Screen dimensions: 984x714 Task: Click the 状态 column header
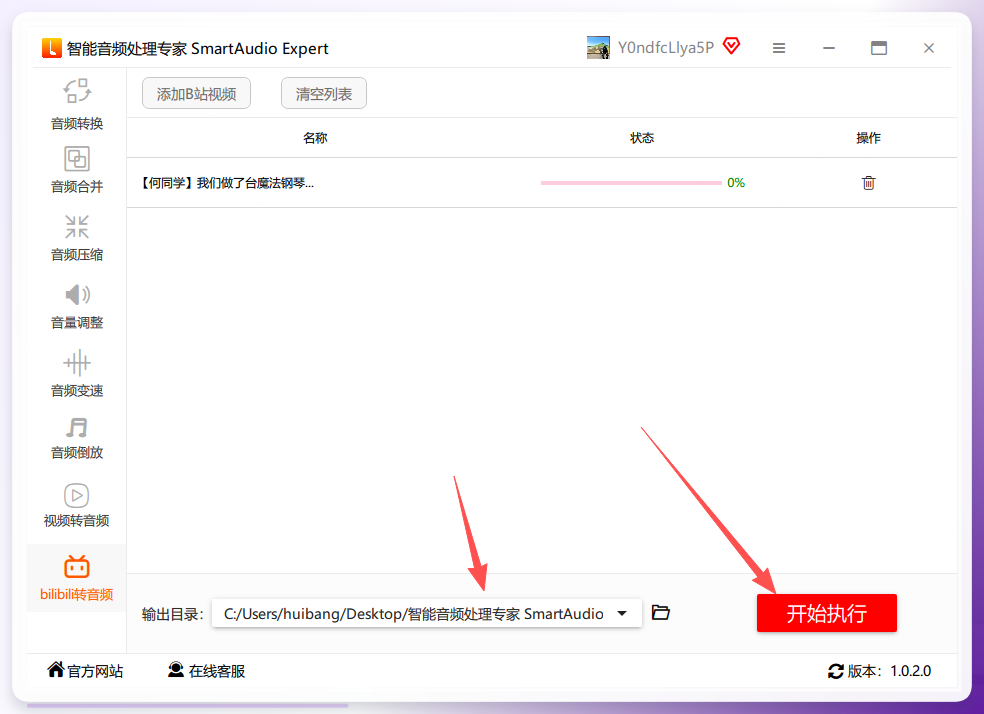642,138
